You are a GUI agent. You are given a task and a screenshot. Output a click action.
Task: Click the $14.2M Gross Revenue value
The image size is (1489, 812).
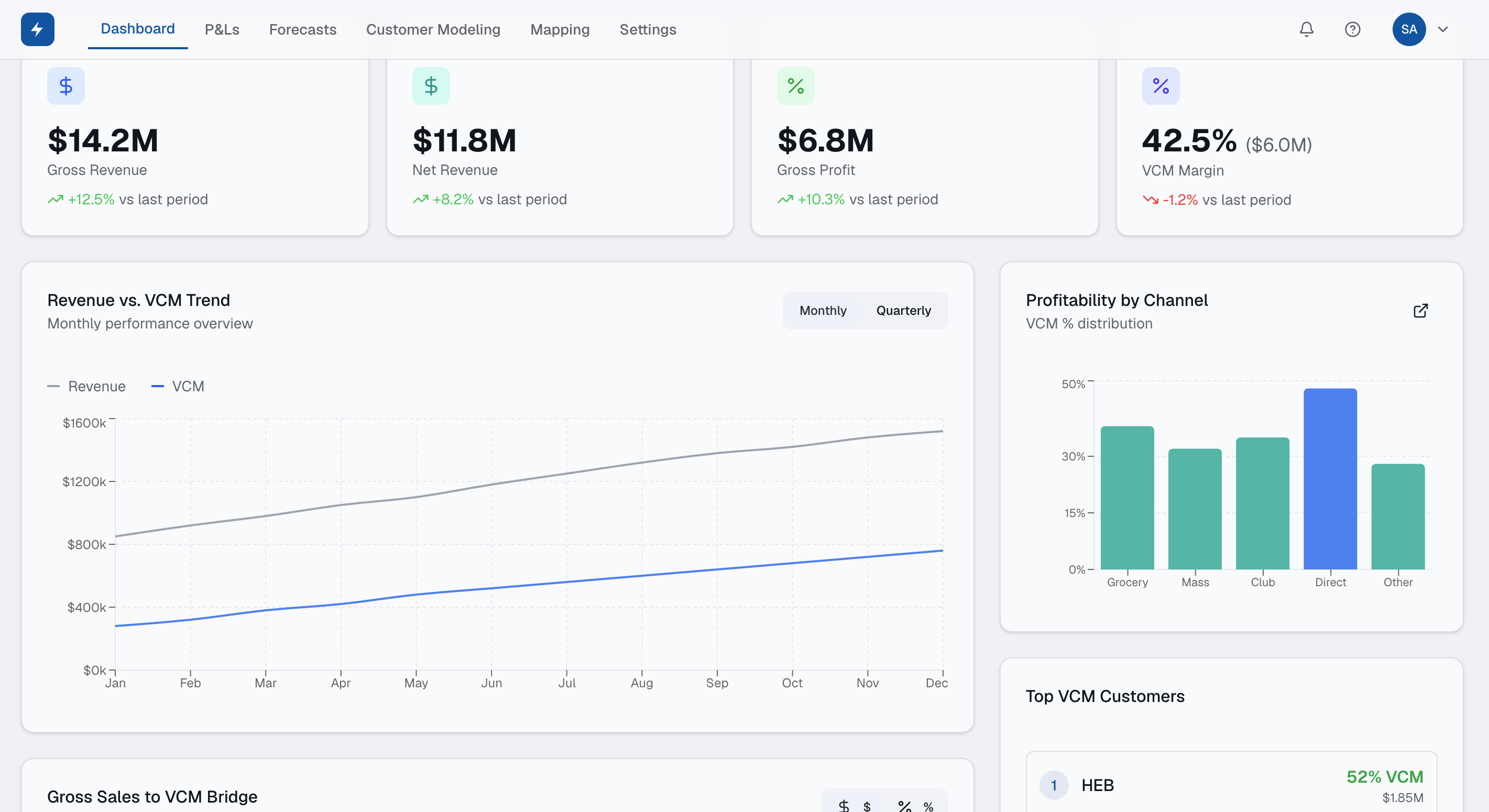coord(103,140)
